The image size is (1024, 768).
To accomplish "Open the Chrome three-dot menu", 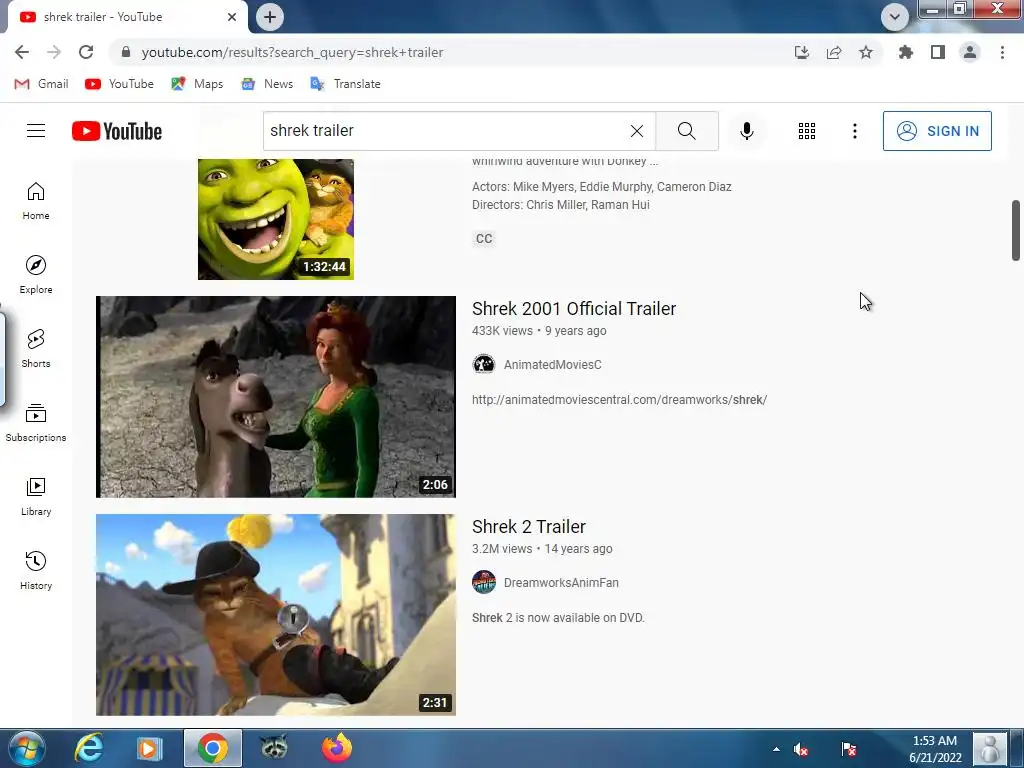I will tap(1002, 52).
